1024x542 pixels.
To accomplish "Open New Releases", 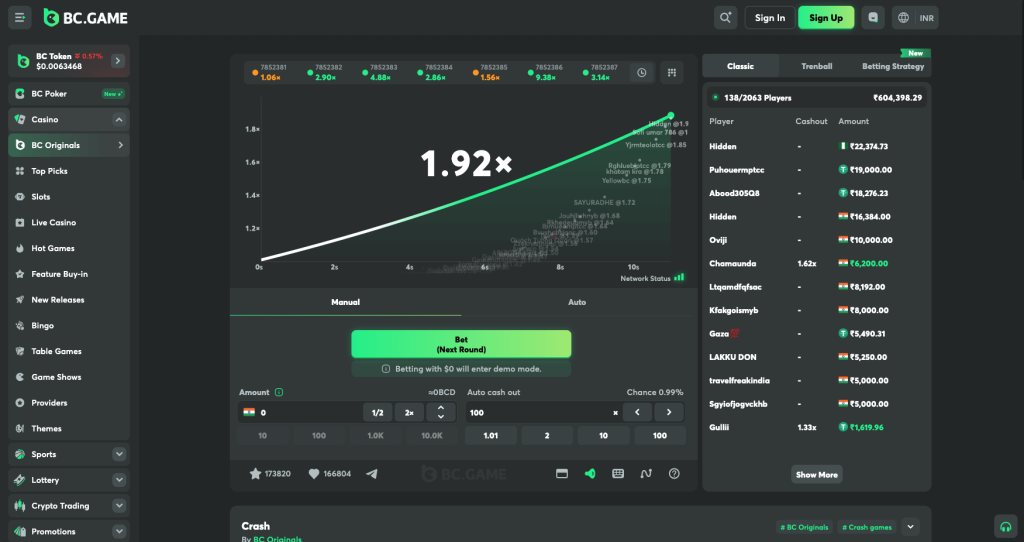I will coord(69,300).
